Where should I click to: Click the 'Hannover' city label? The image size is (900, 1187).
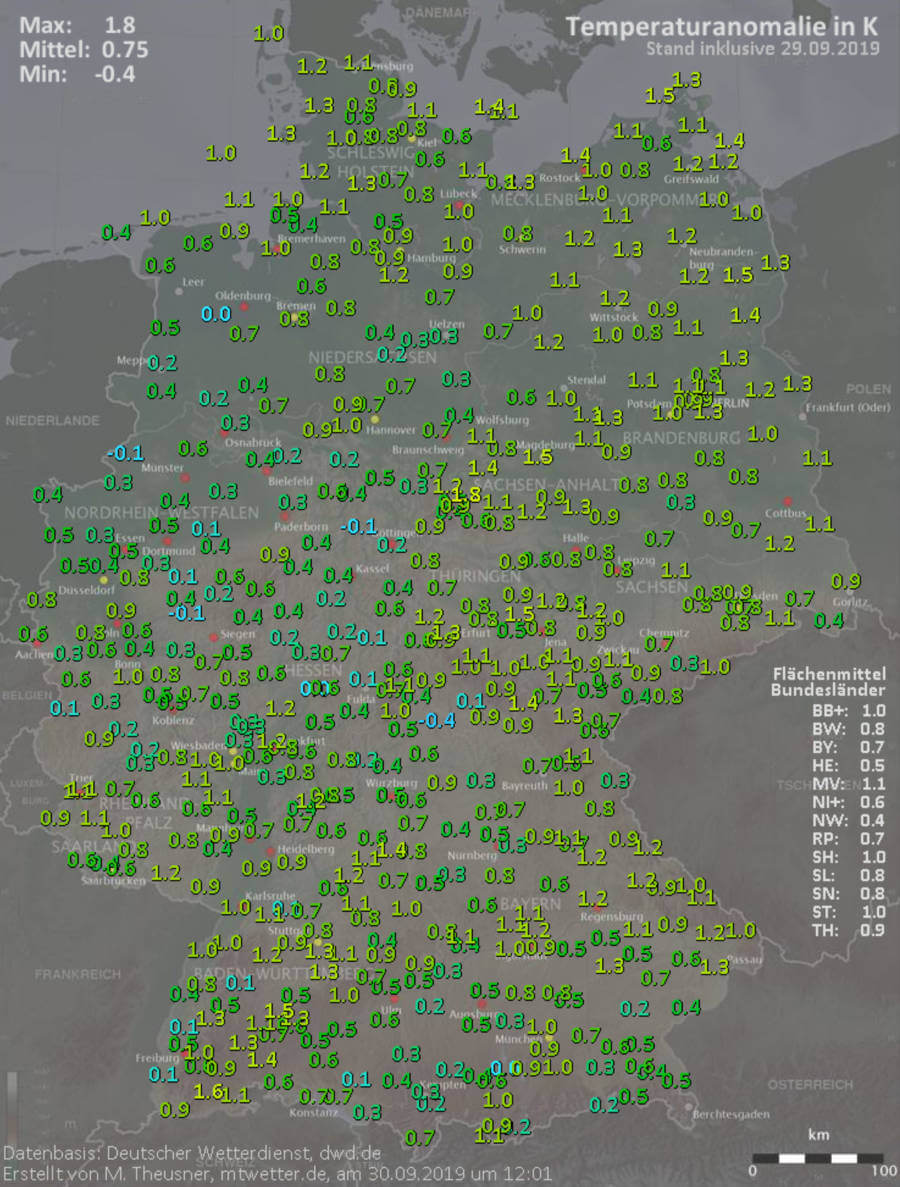tap(391, 430)
